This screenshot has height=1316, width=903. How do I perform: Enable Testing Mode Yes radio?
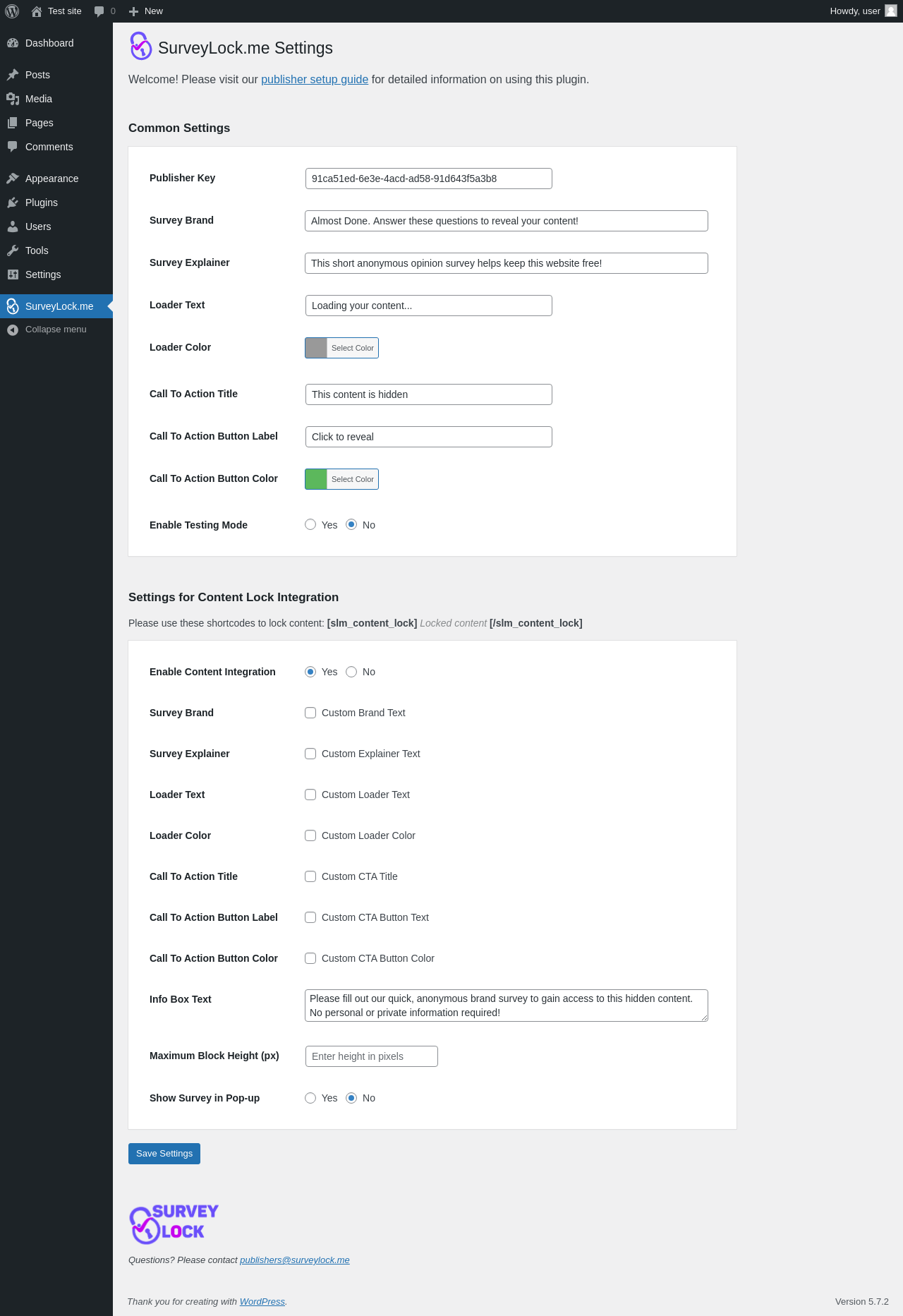(310, 524)
